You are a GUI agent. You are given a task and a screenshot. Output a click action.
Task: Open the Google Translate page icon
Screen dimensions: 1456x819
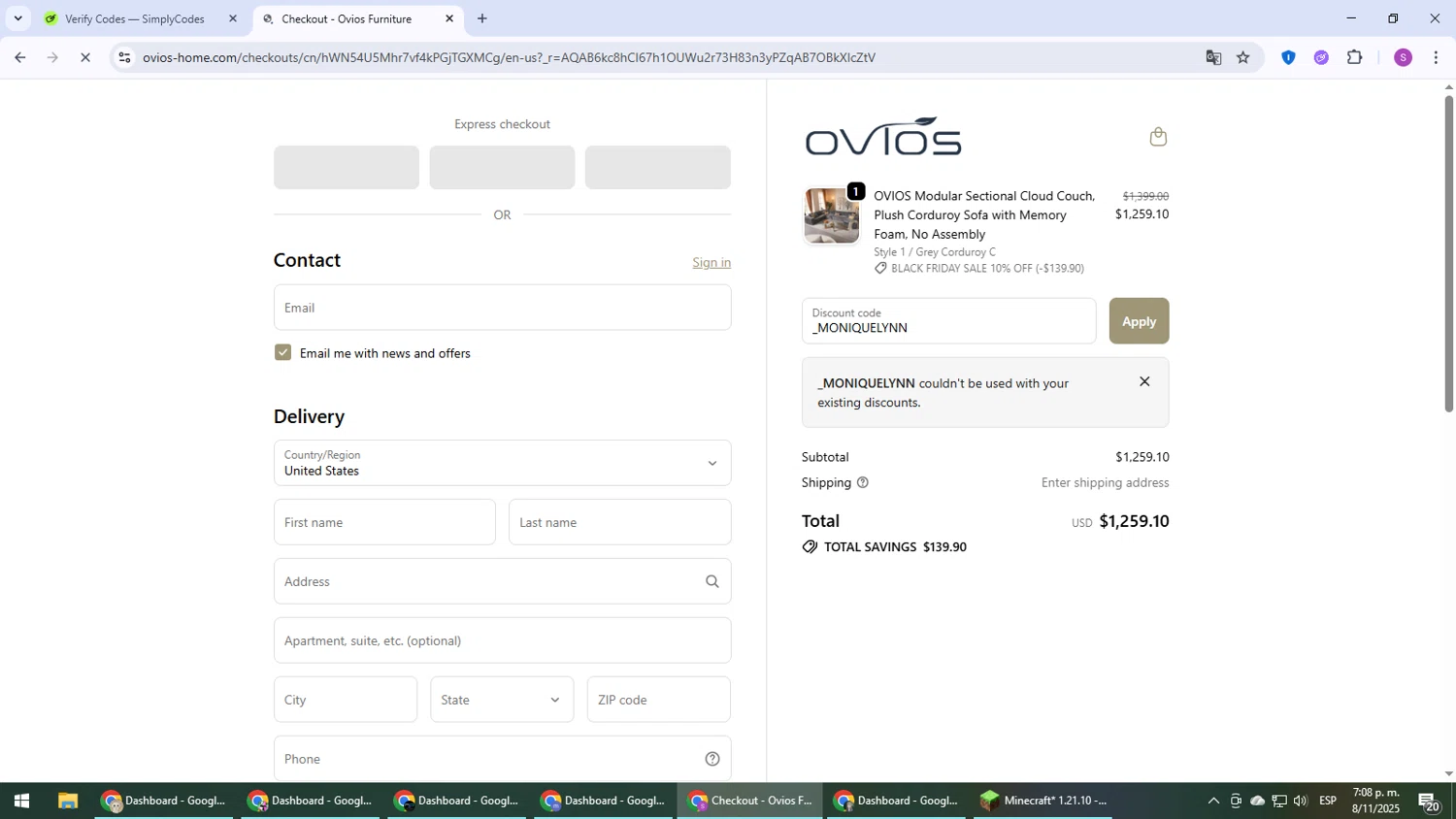click(x=1213, y=57)
